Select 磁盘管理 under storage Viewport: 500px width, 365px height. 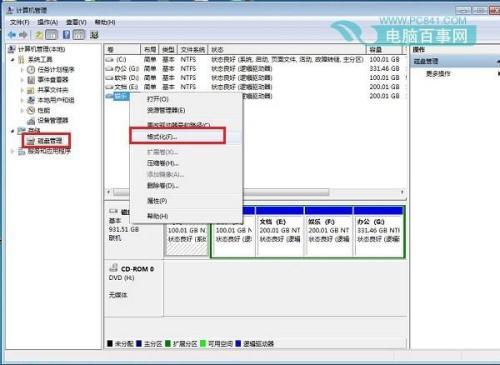46,141
